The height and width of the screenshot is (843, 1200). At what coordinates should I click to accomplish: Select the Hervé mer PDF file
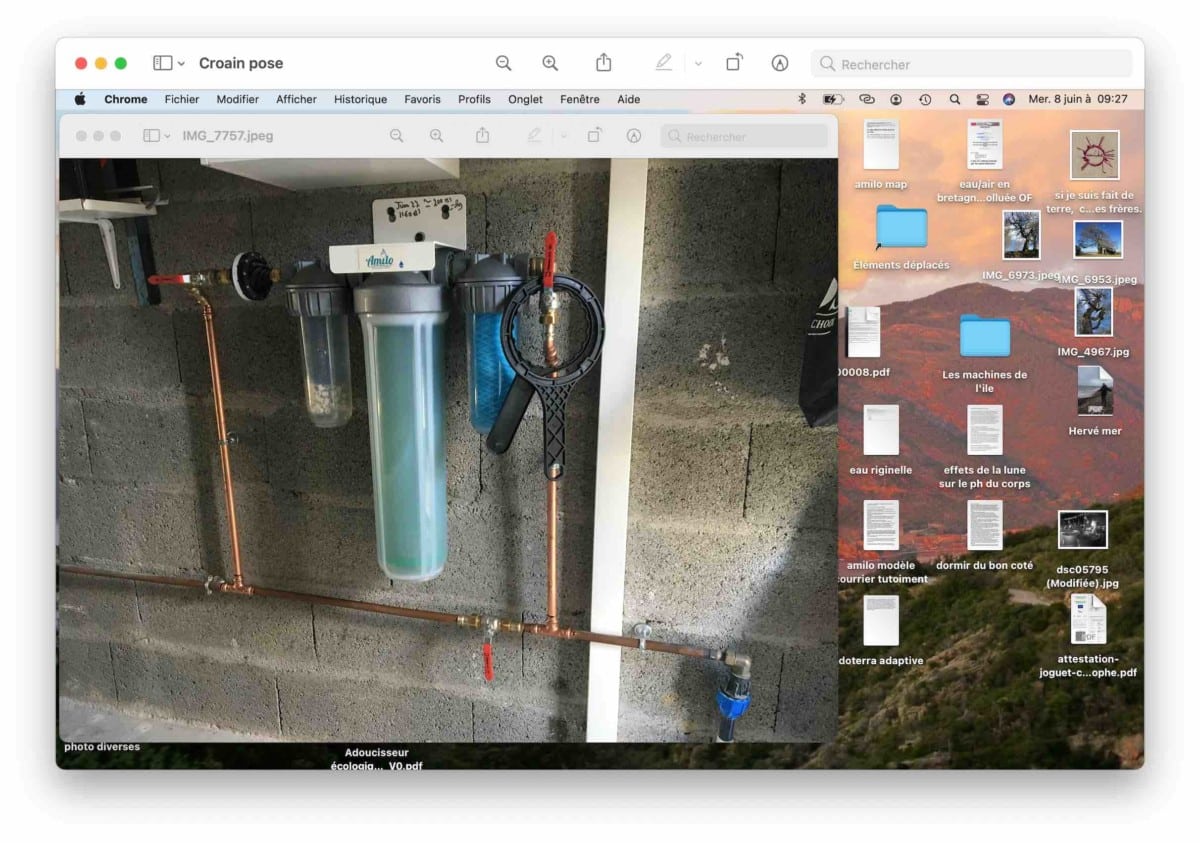click(x=1095, y=390)
